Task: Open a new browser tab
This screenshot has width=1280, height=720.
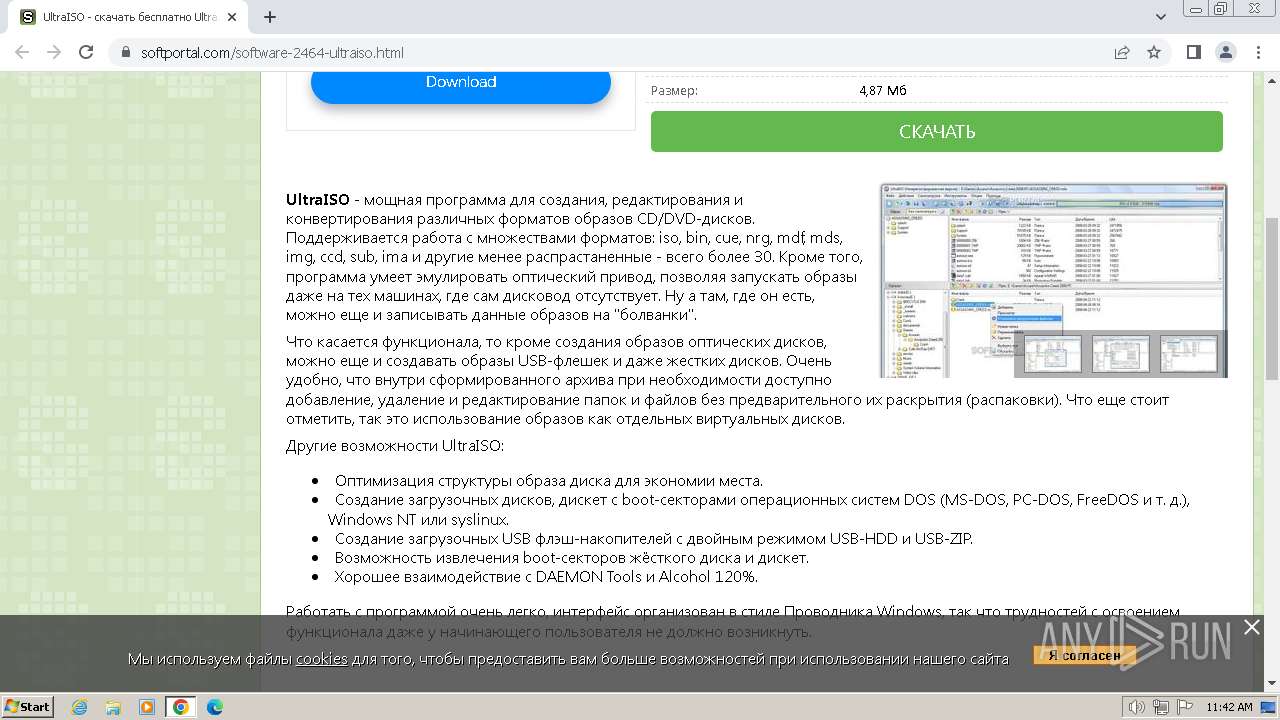Action: 270,17
